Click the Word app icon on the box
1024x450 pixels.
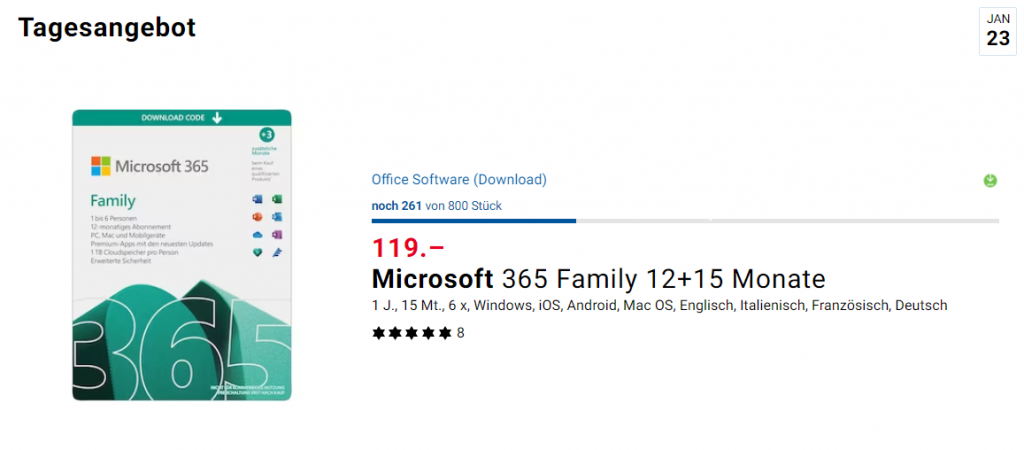(x=257, y=200)
